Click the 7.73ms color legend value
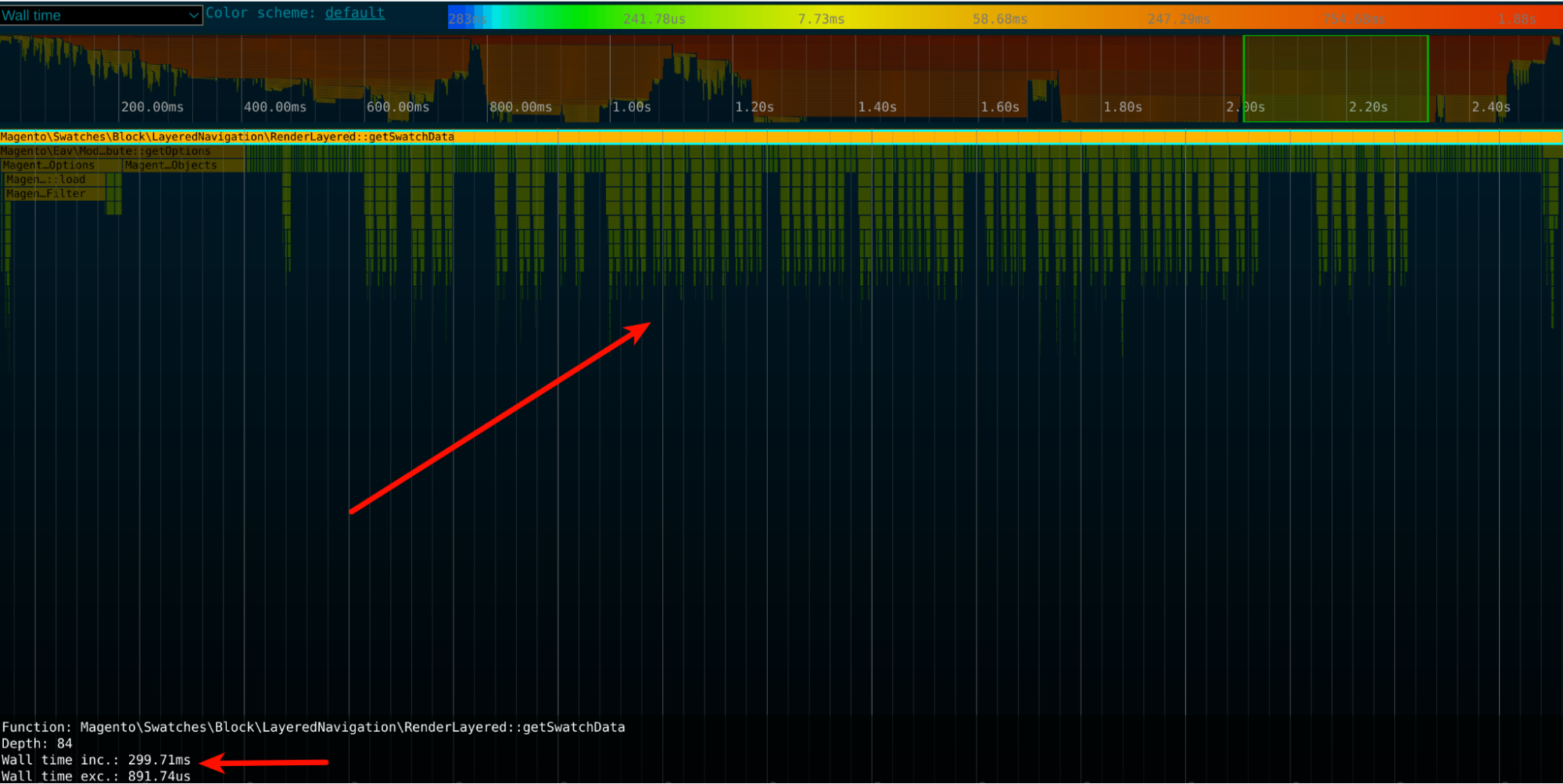The image size is (1563, 784). pos(821,19)
